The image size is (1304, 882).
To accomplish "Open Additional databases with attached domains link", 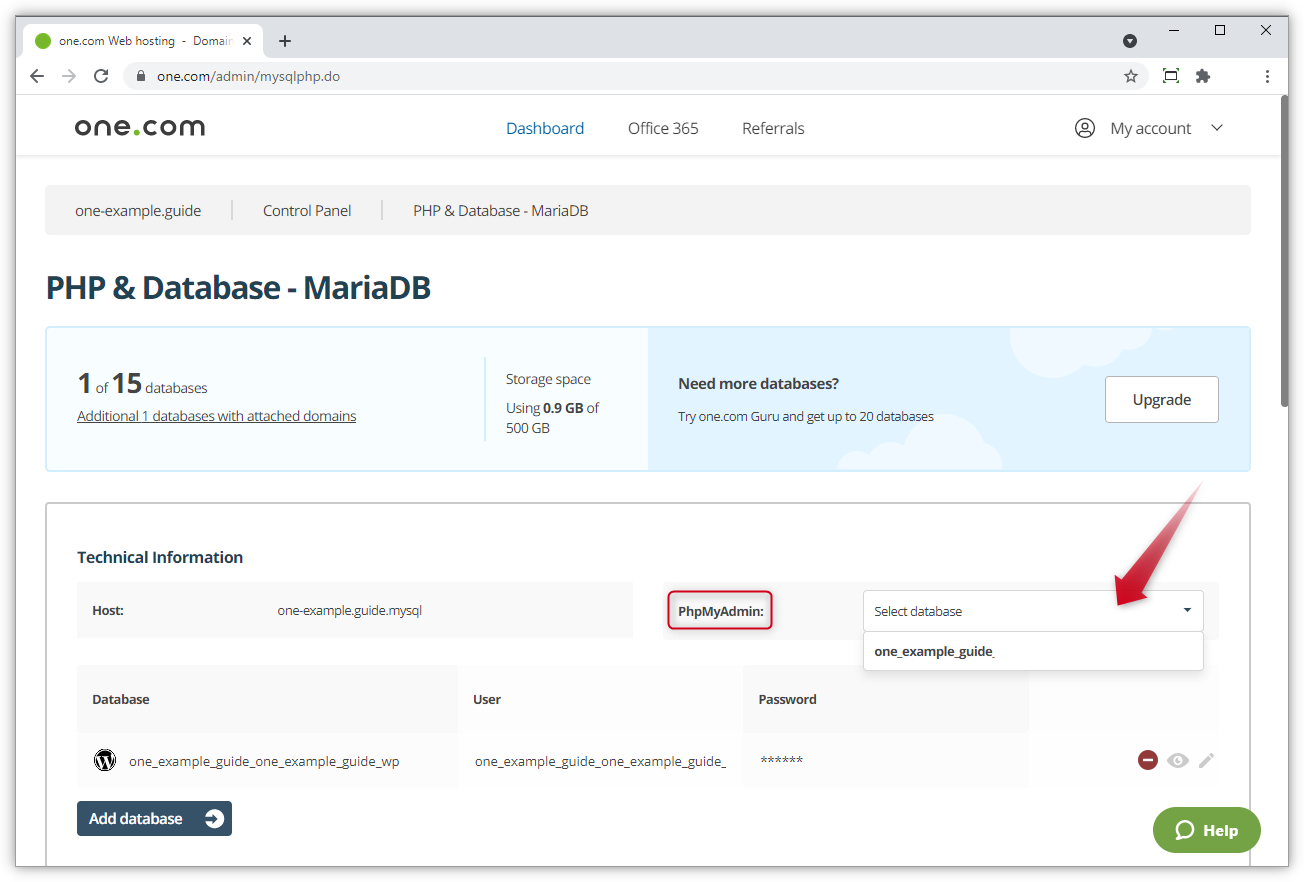I will pyautogui.click(x=216, y=416).
